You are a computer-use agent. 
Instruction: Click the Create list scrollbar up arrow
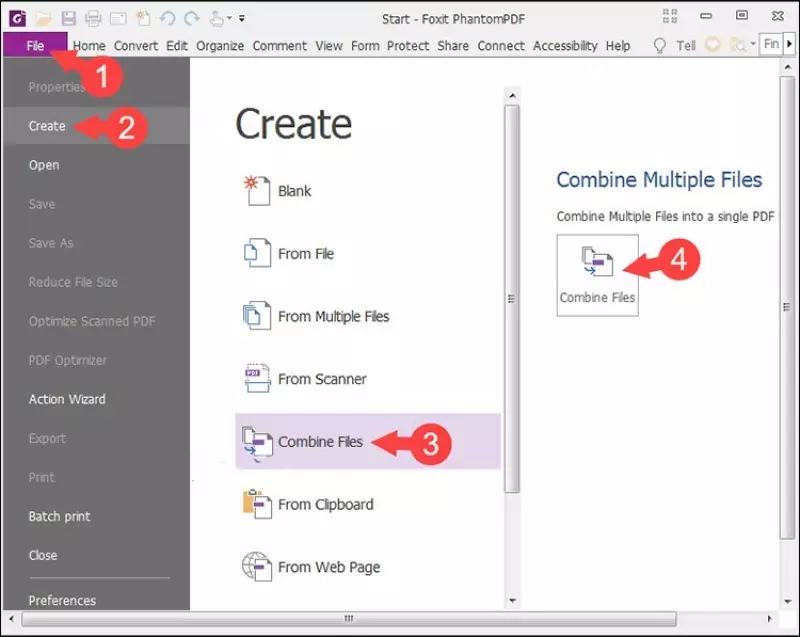[512, 95]
